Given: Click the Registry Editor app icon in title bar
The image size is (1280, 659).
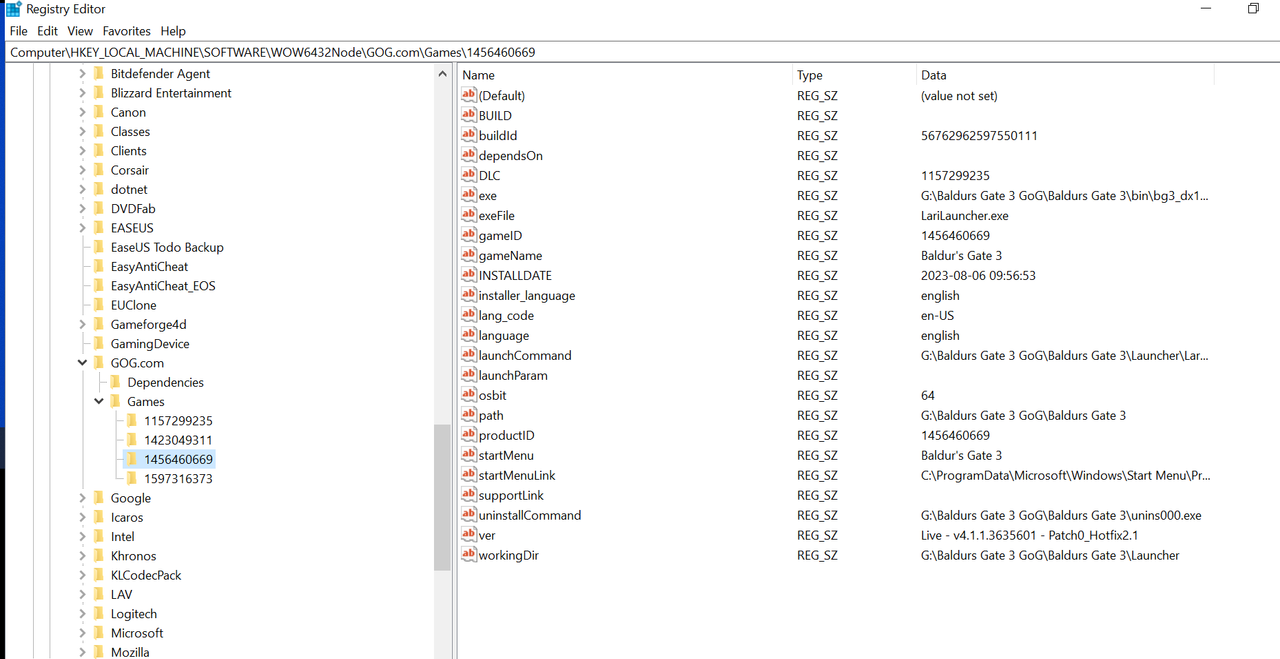Looking at the screenshot, I should point(13,9).
